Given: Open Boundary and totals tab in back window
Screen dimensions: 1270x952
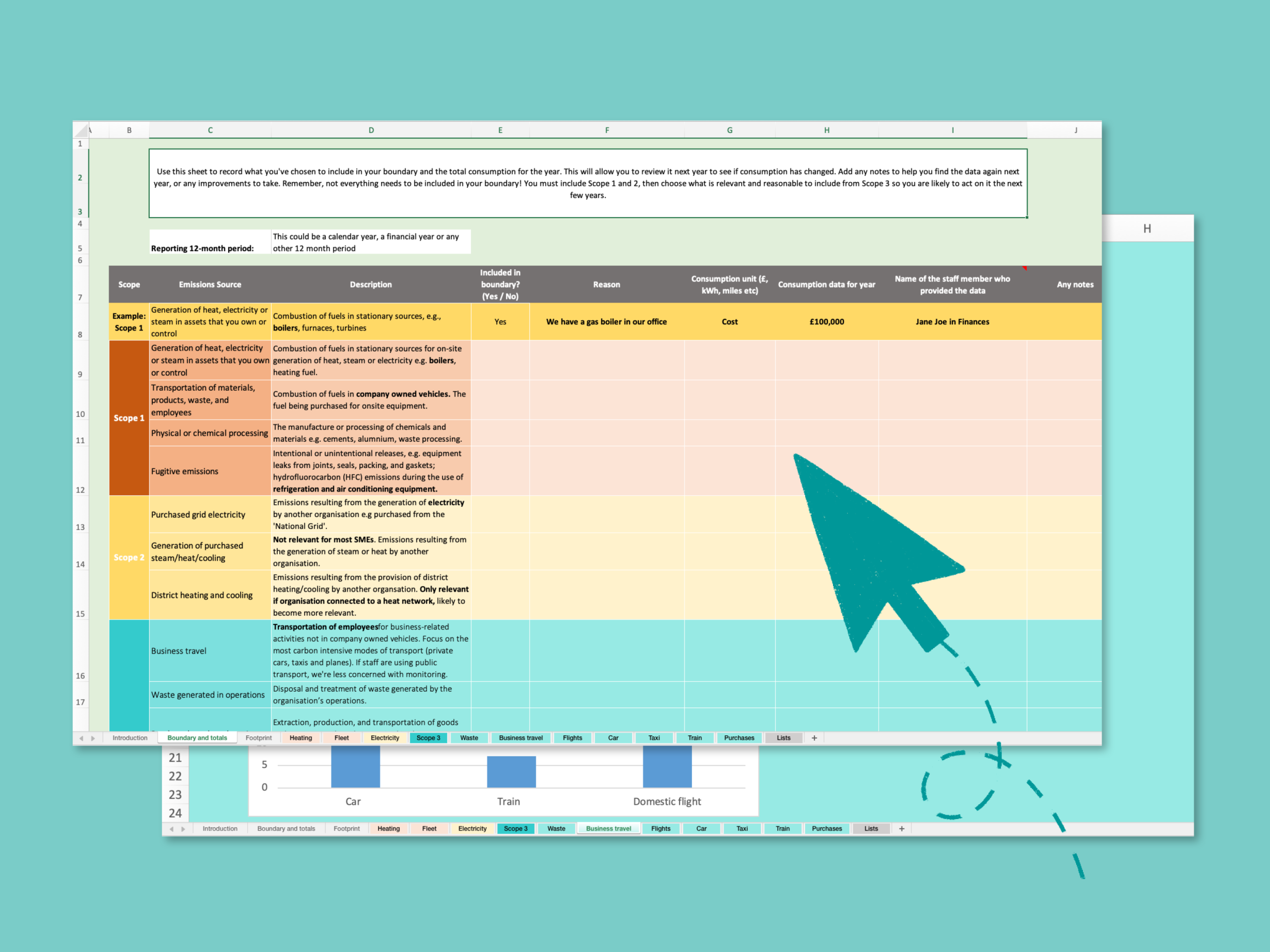Looking at the screenshot, I should click(286, 829).
